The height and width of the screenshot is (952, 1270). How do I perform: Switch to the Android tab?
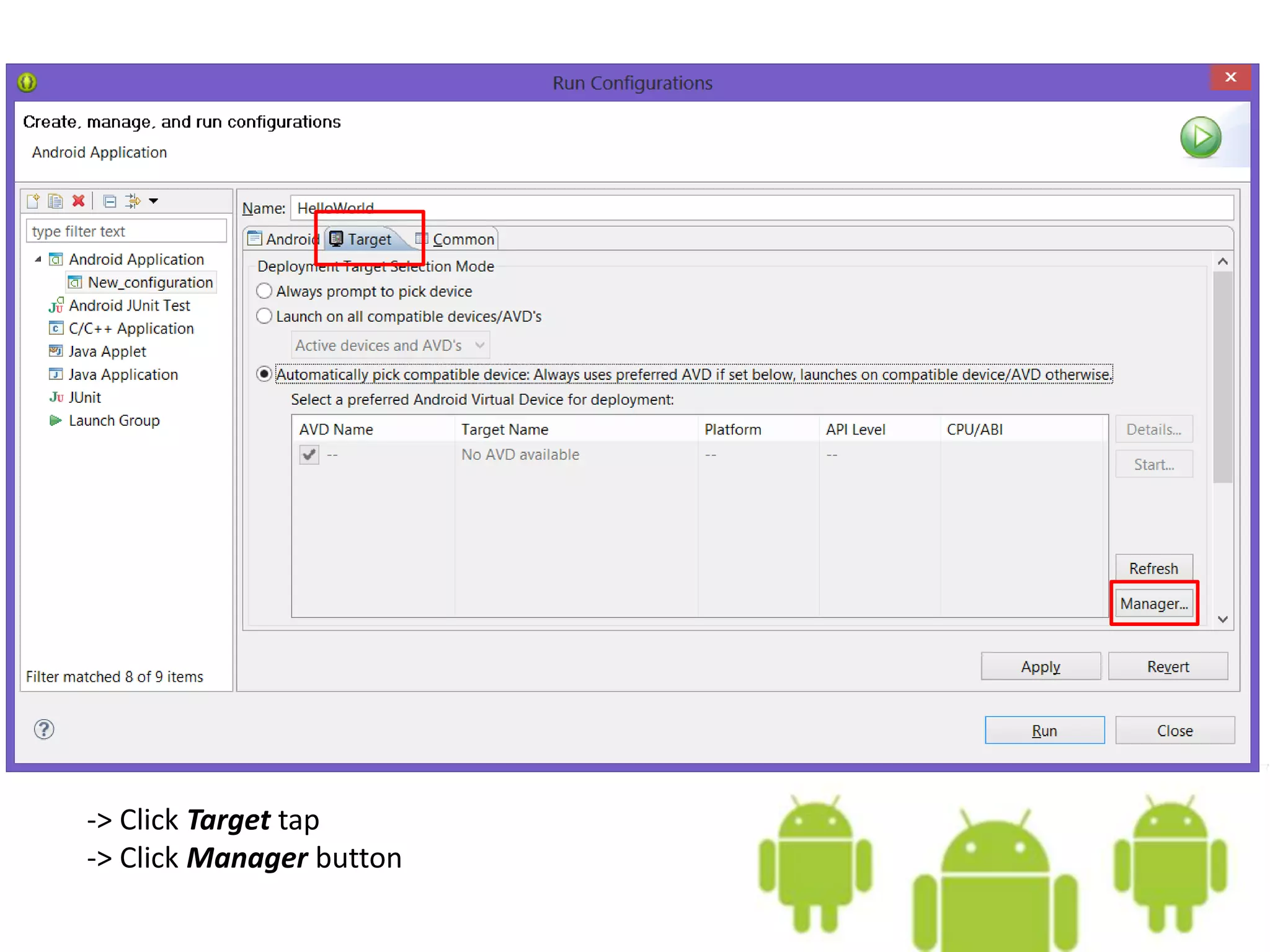pyautogui.click(x=284, y=239)
